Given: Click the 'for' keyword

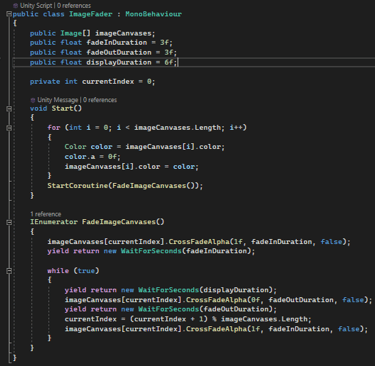Looking at the screenshot, I should coord(54,128).
